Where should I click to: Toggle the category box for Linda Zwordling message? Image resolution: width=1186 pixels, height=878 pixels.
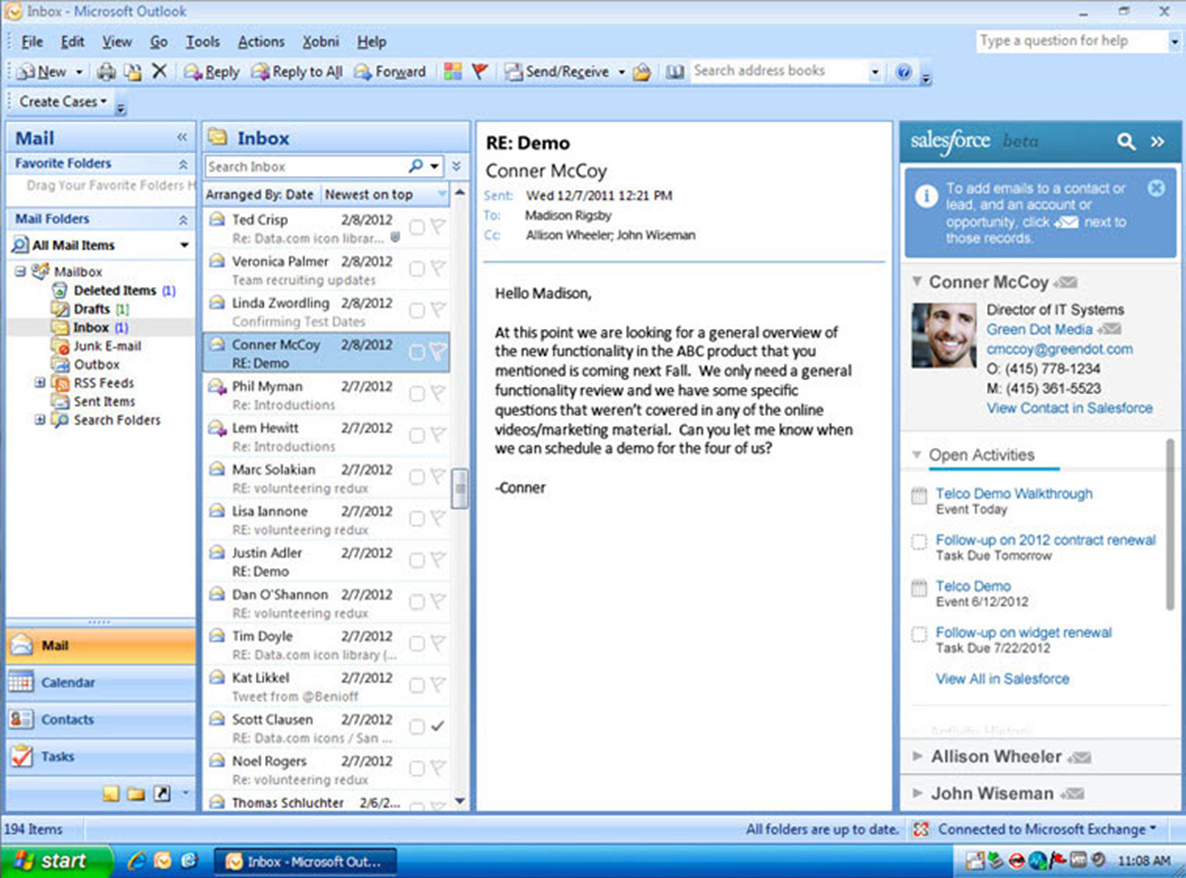[417, 310]
